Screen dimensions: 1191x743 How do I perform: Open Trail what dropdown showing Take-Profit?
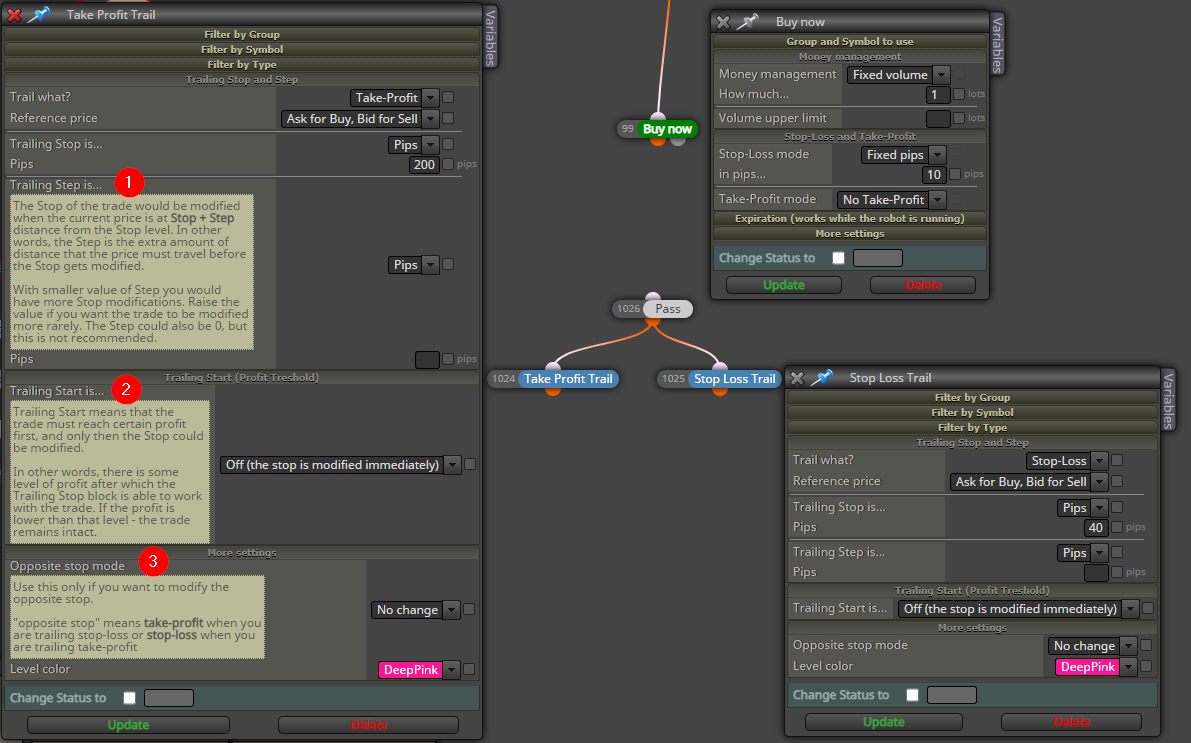point(394,97)
